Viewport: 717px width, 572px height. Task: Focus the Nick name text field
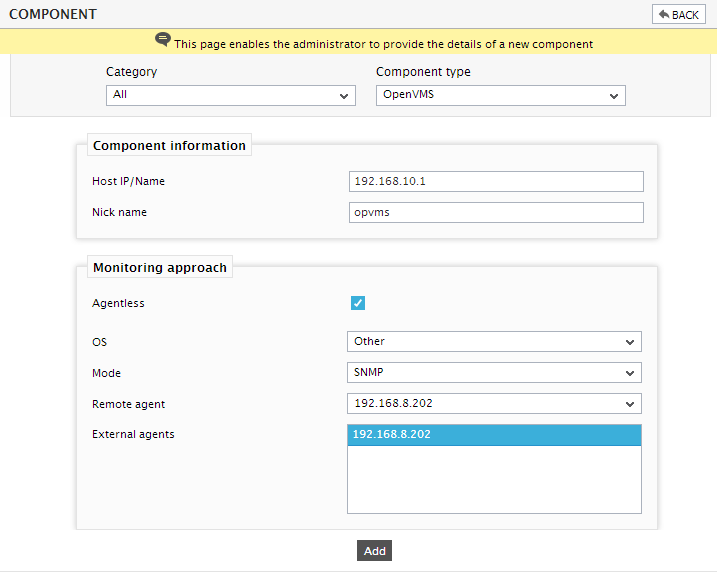pos(496,213)
